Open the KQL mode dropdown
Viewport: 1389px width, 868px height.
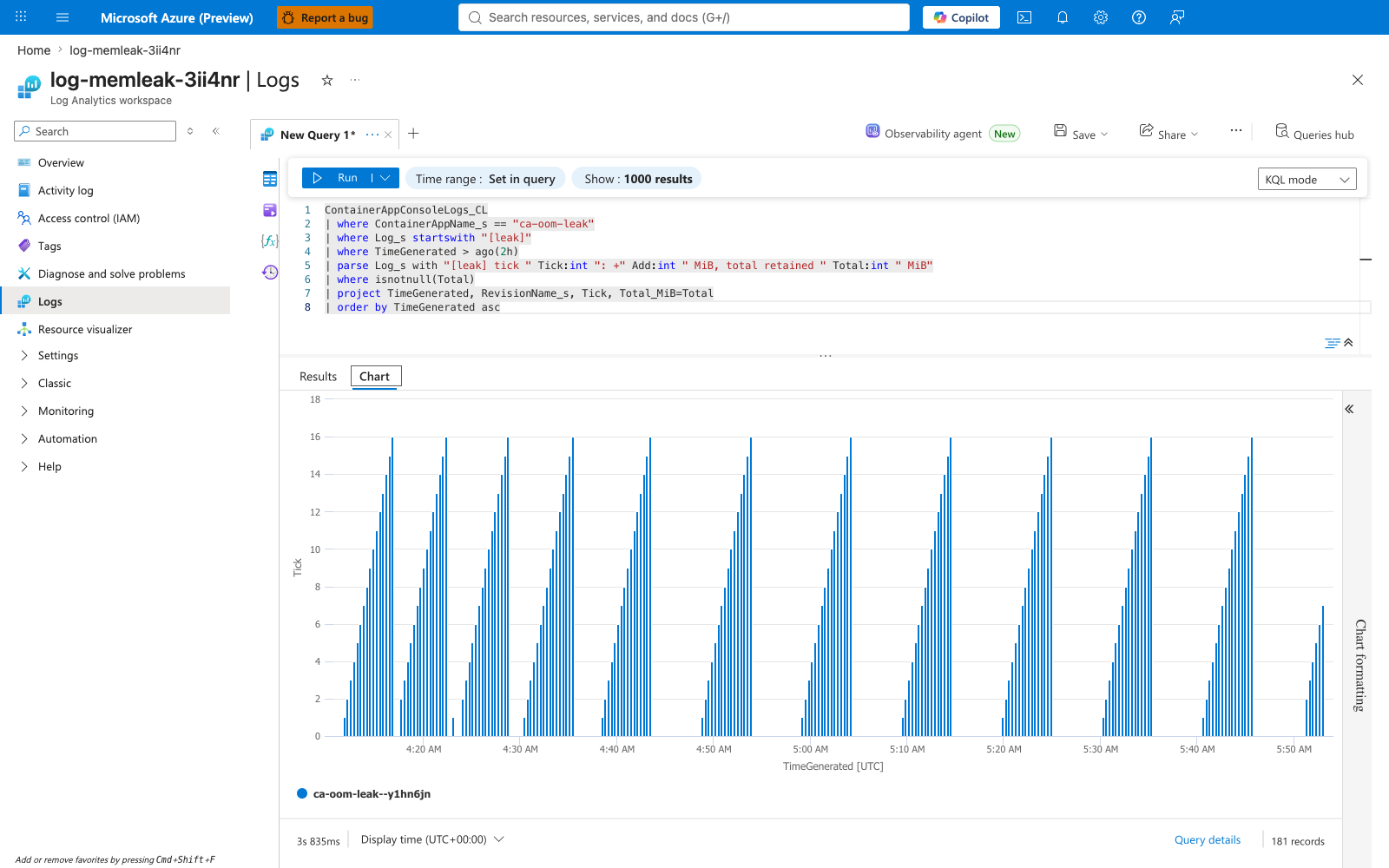[x=1307, y=180]
